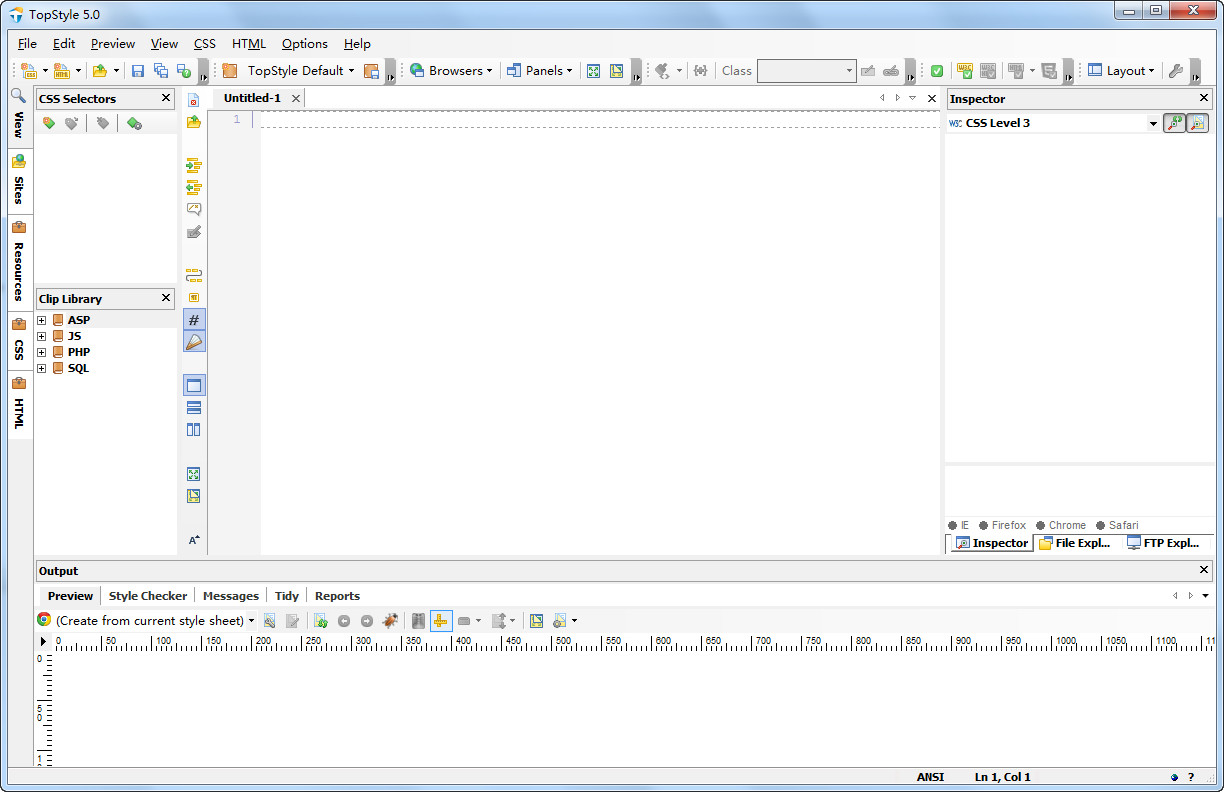The image size is (1224, 792).
Task: Switch to the Inspector bottom tab
Action: pos(991,543)
